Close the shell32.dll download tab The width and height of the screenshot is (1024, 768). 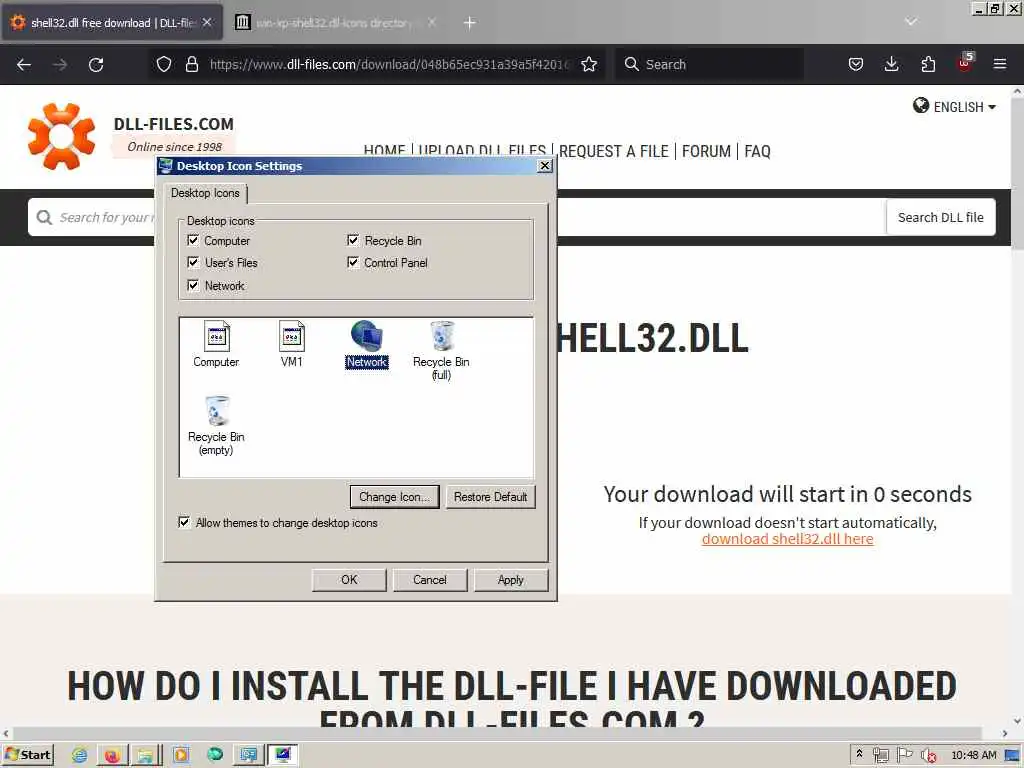[x=207, y=22]
